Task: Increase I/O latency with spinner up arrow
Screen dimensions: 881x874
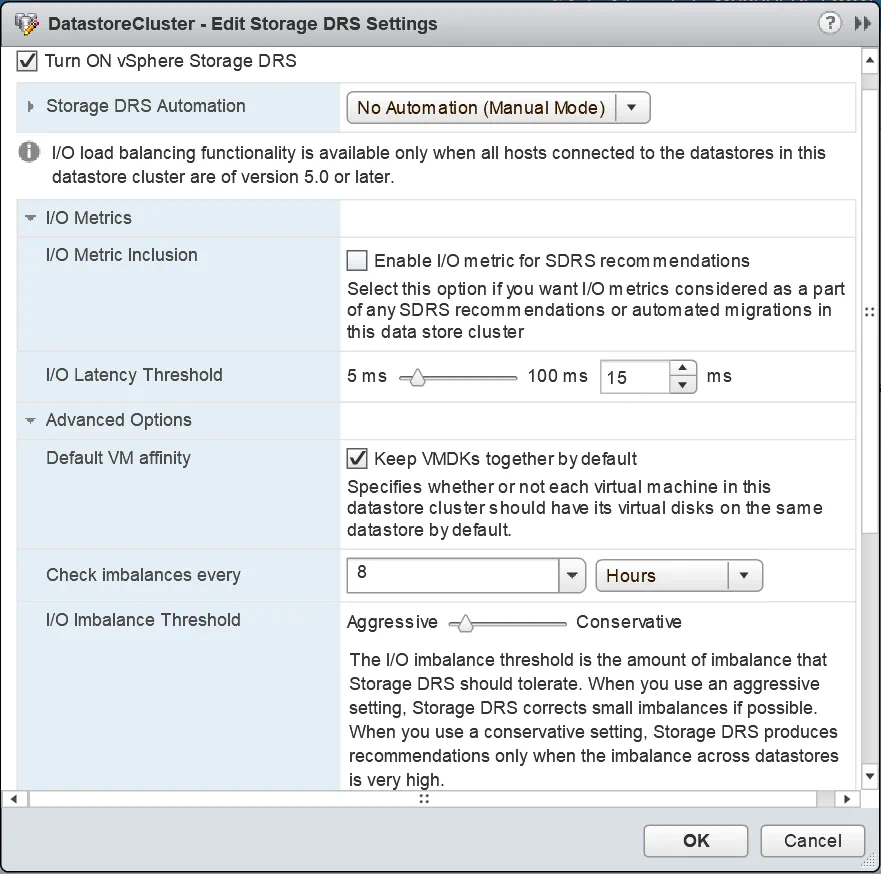Action: pos(682,369)
